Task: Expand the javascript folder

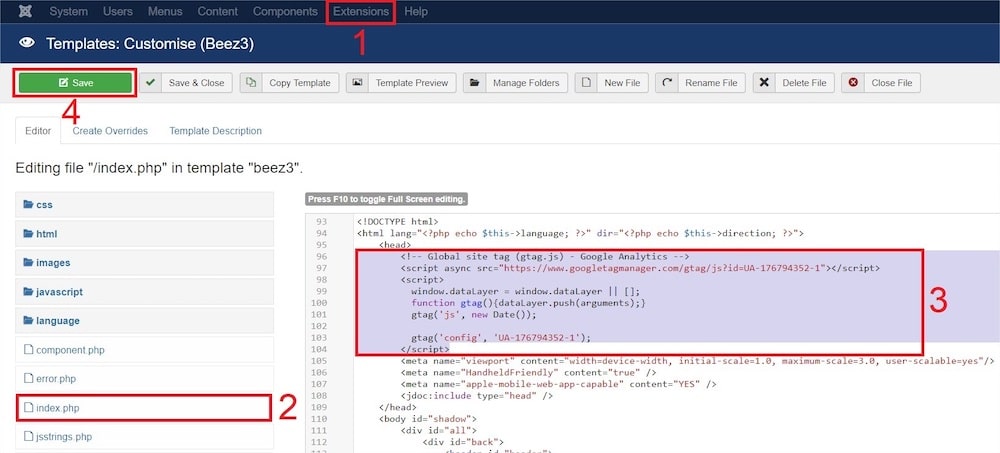Action: click(59, 292)
